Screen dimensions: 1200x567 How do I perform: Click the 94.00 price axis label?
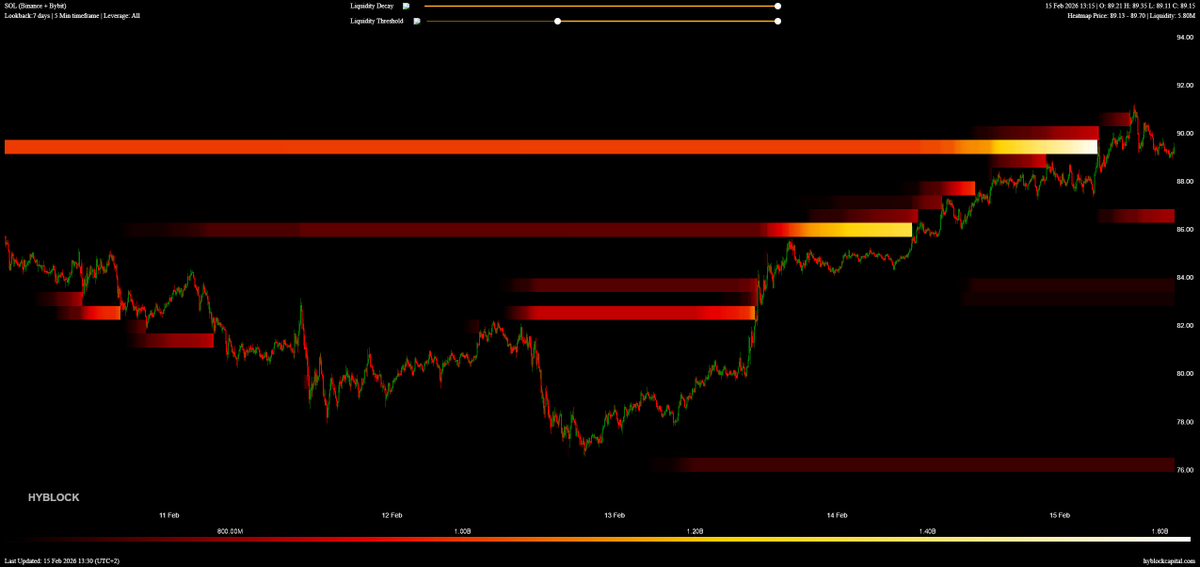click(x=1186, y=37)
